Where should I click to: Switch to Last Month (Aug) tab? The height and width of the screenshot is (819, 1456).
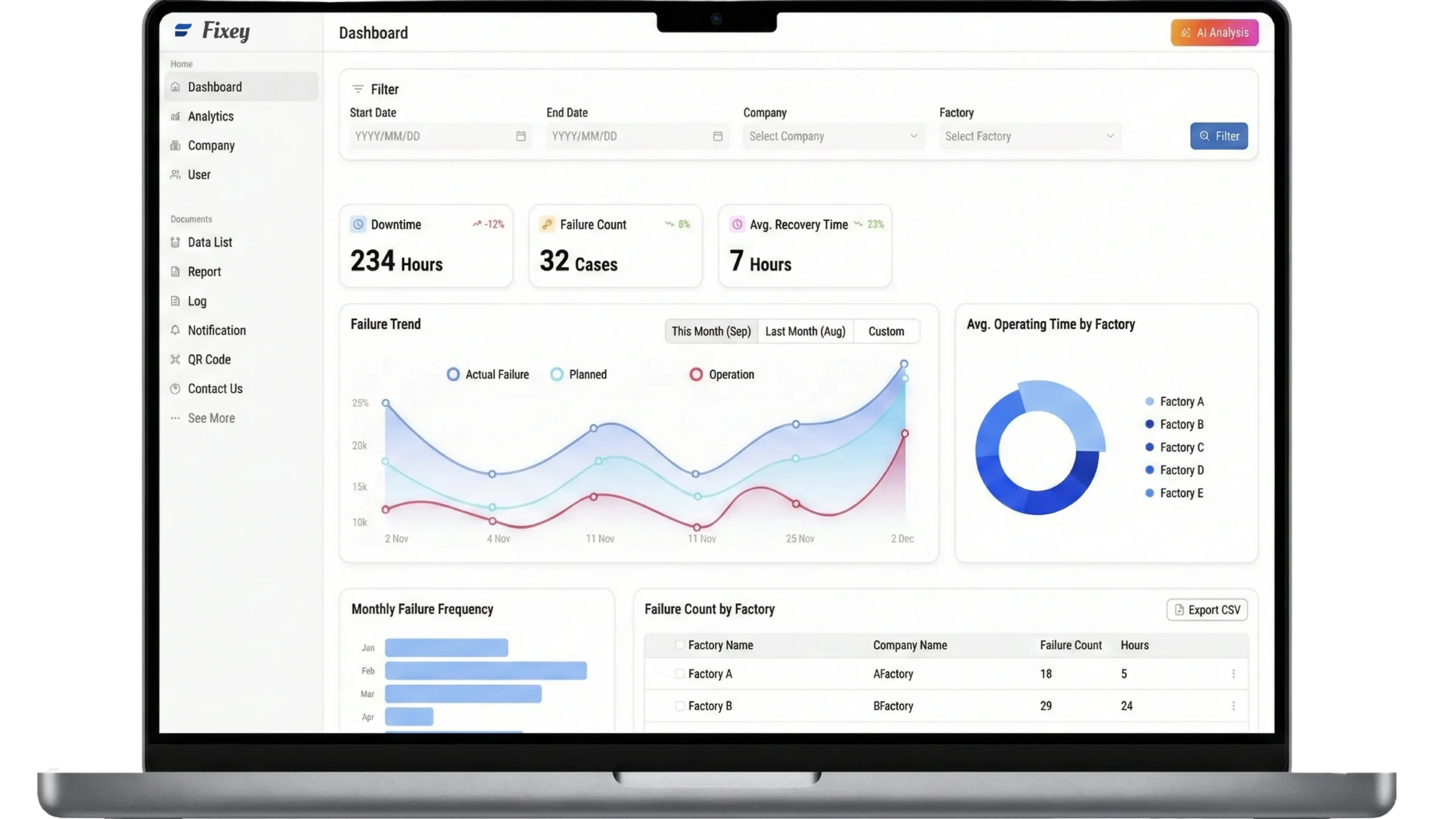pyautogui.click(x=805, y=331)
